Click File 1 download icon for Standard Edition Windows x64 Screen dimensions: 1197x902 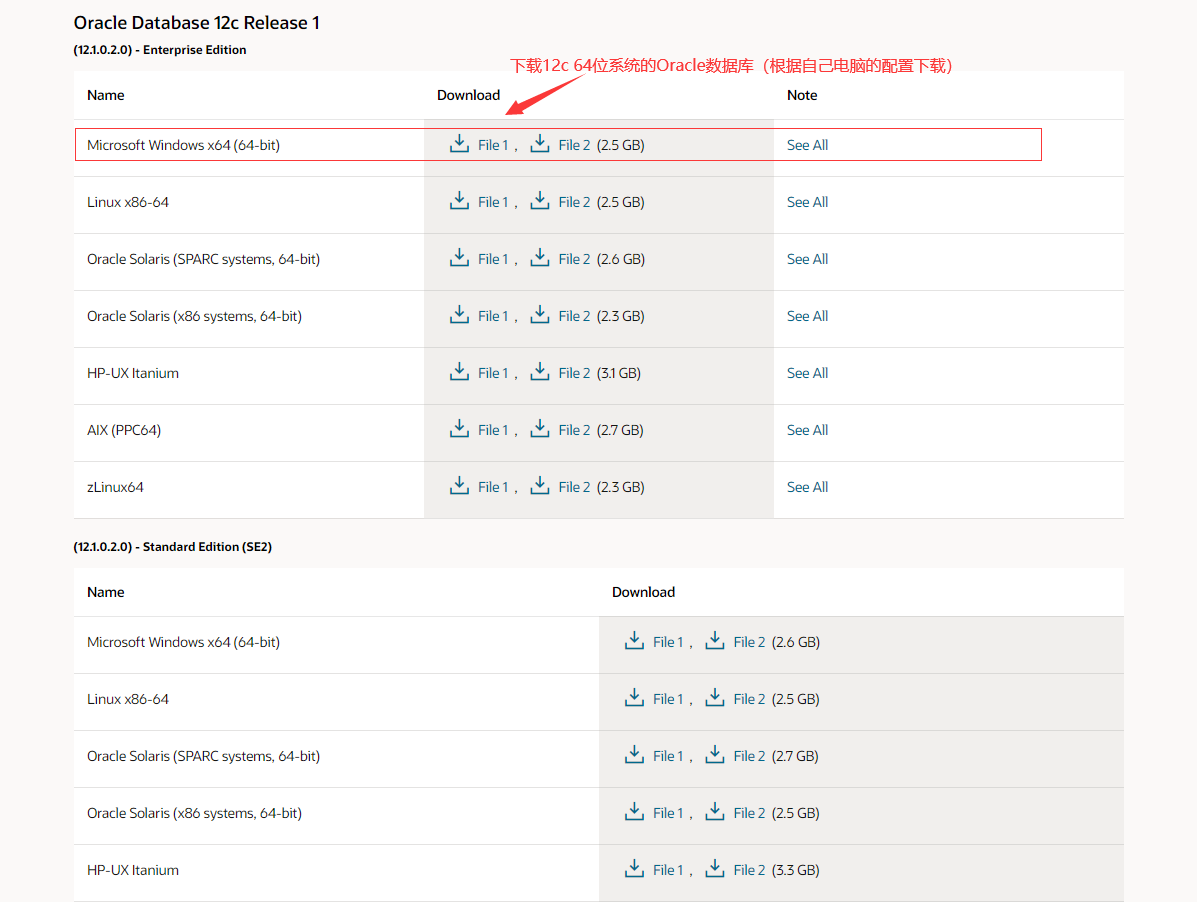634,640
